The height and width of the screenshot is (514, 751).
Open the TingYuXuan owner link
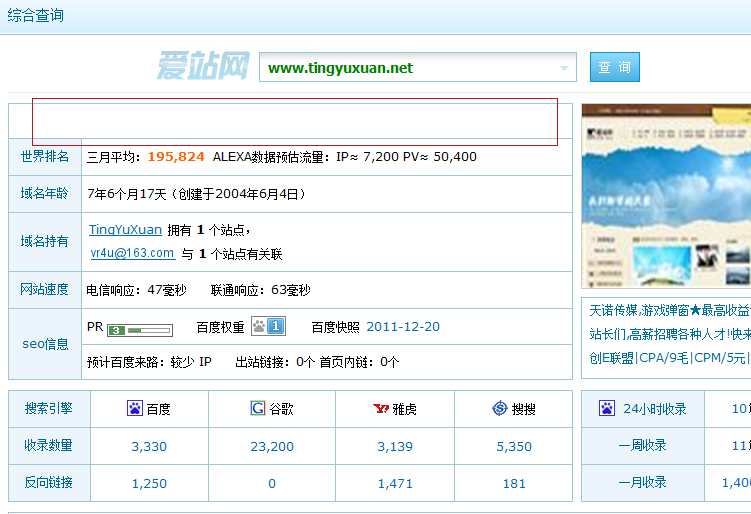click(x=125, y=229)
